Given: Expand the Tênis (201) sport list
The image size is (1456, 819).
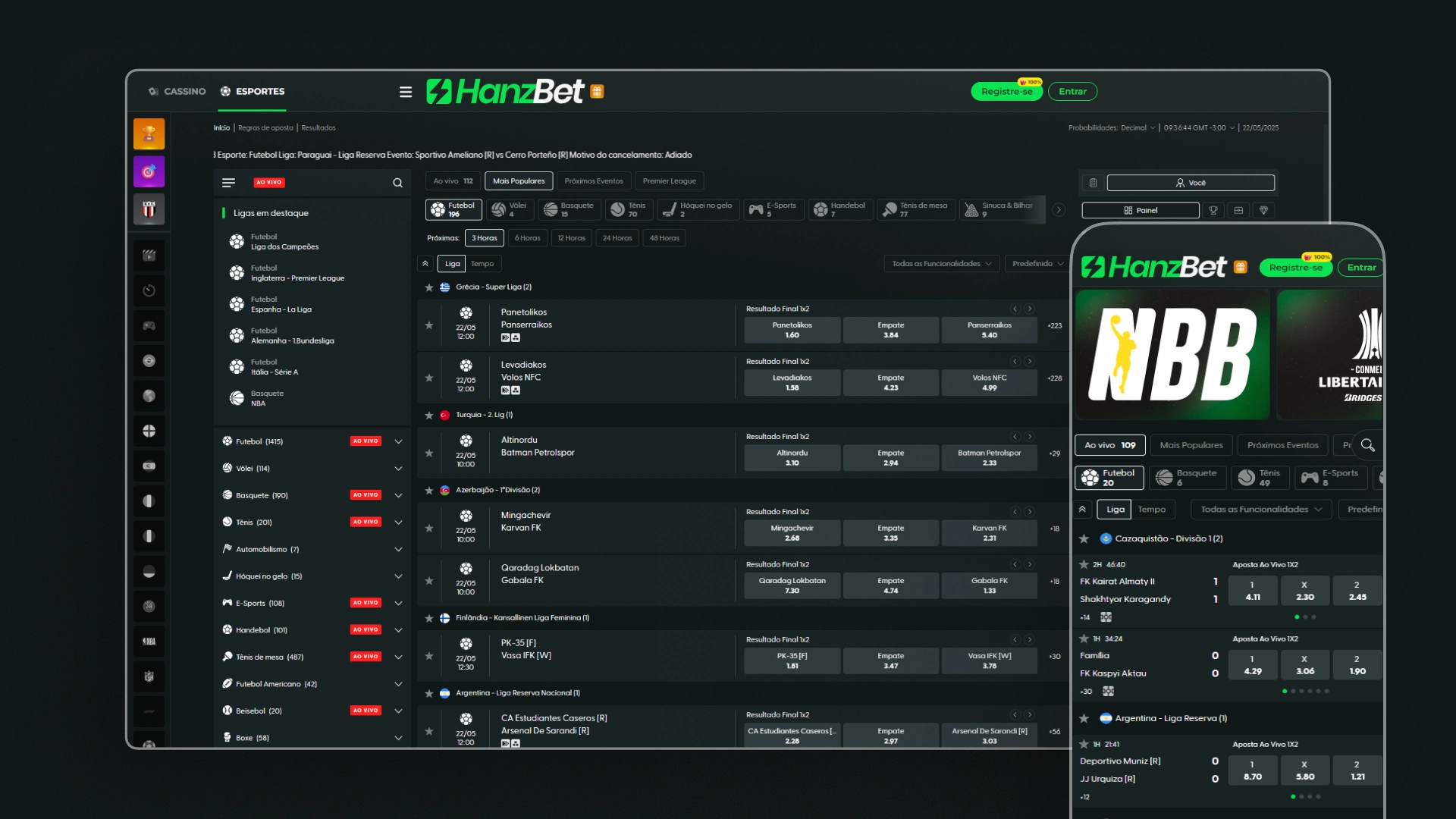Looking at the screenshot, I should (398, 522).
